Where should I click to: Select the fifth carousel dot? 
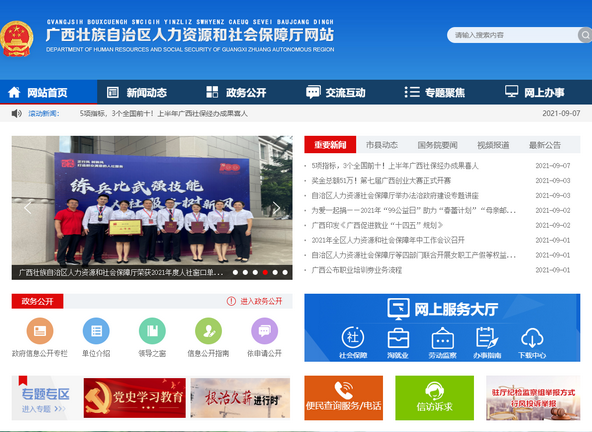[275, 272]
